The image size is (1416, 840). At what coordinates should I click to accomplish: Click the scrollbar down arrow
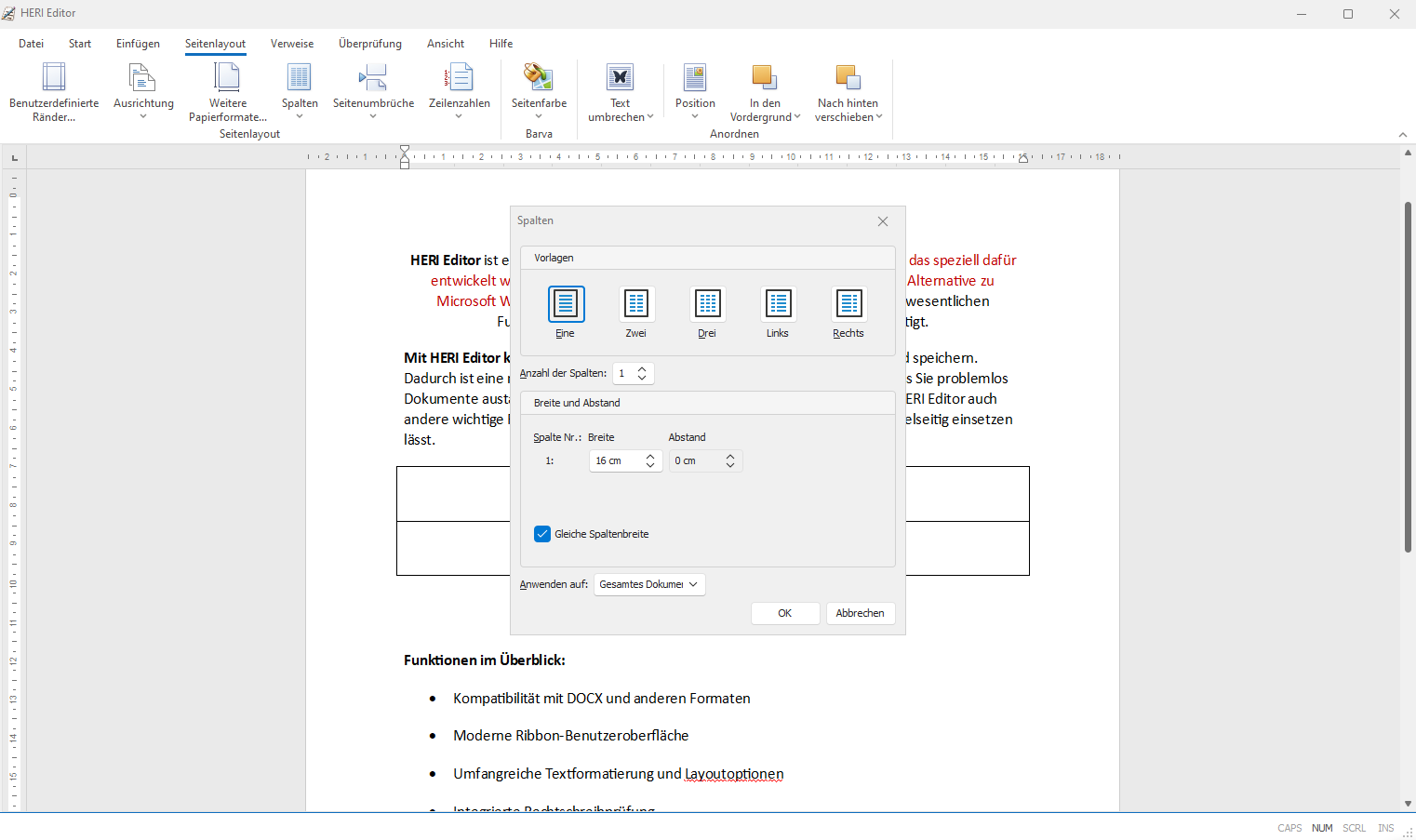click(x=1409, y=804)
